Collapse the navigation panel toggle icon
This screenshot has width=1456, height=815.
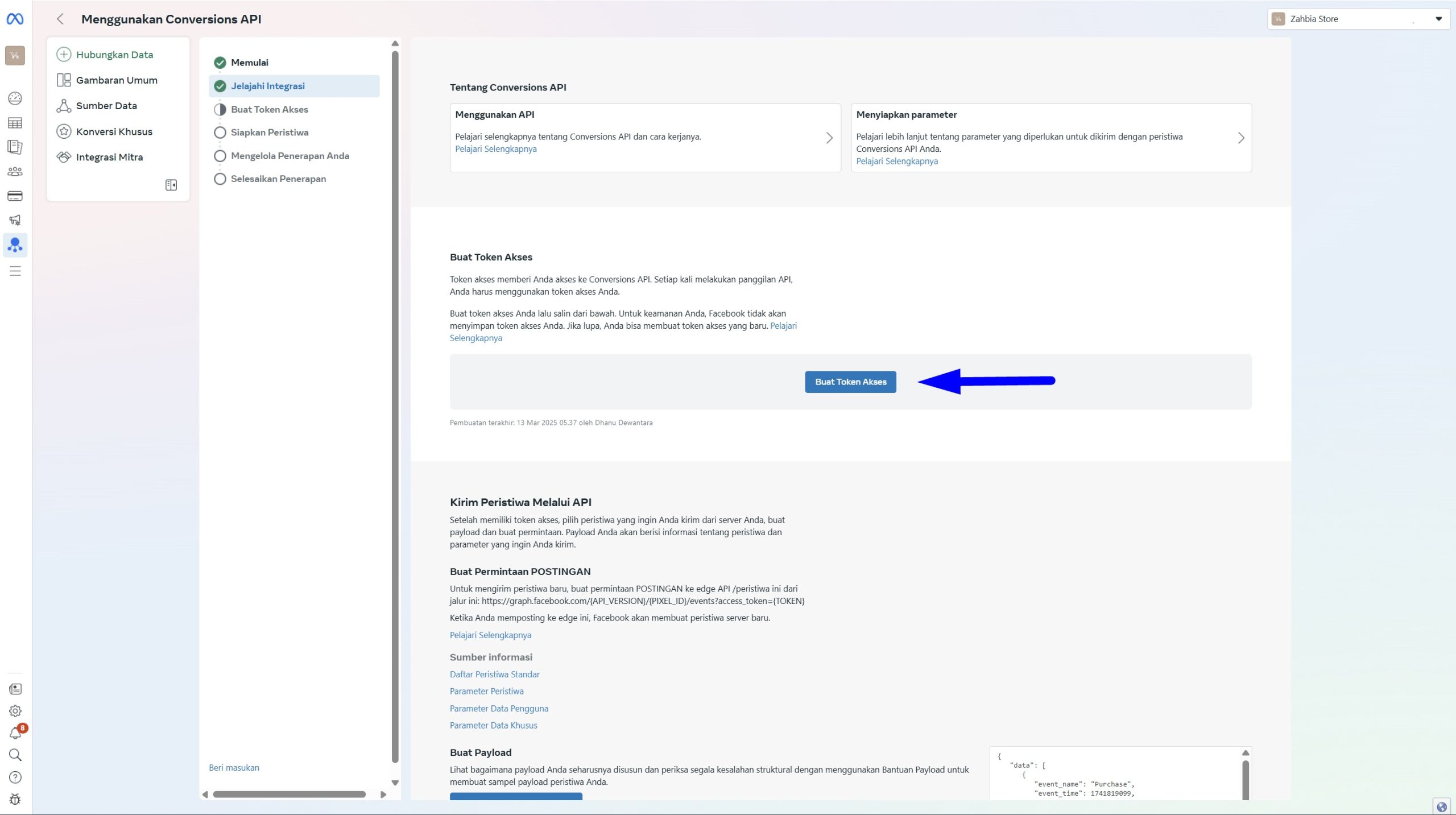(171, 185)
